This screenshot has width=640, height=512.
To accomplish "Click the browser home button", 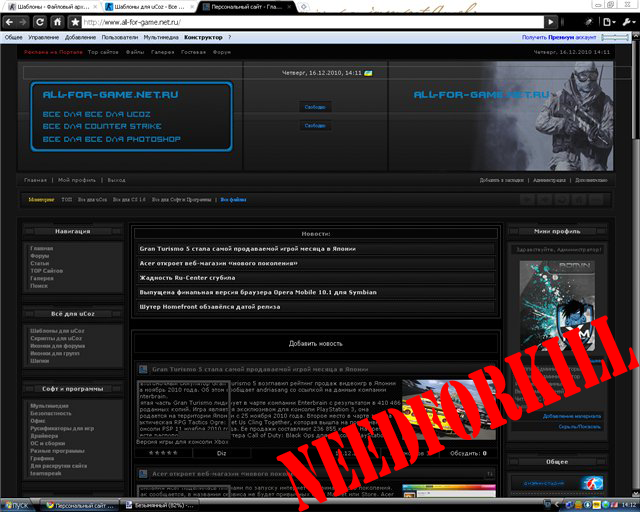I will [x=59, y=21].
